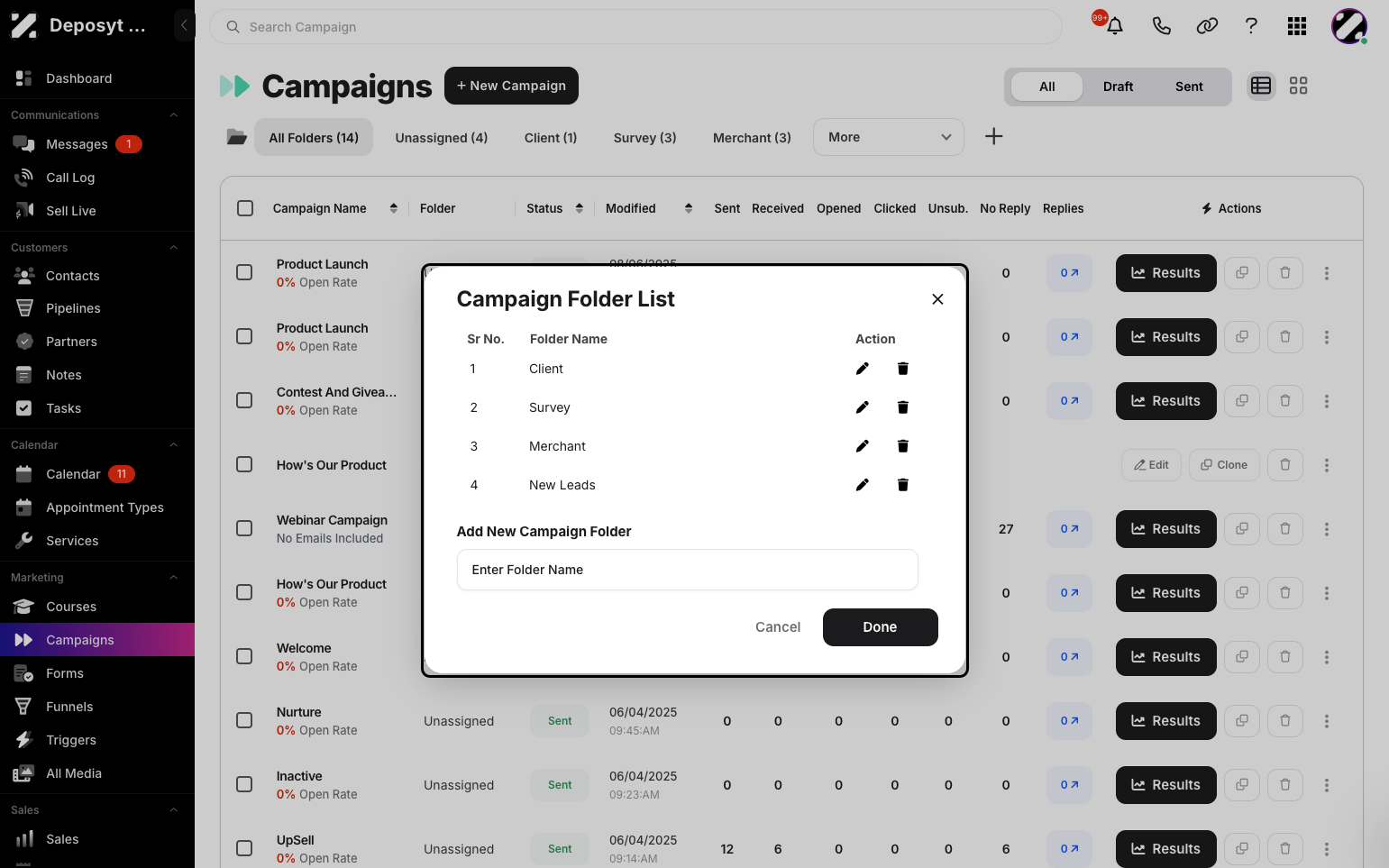Edit the Client folder name
The height and width of the screenshot is (868, 1389).
863,369
